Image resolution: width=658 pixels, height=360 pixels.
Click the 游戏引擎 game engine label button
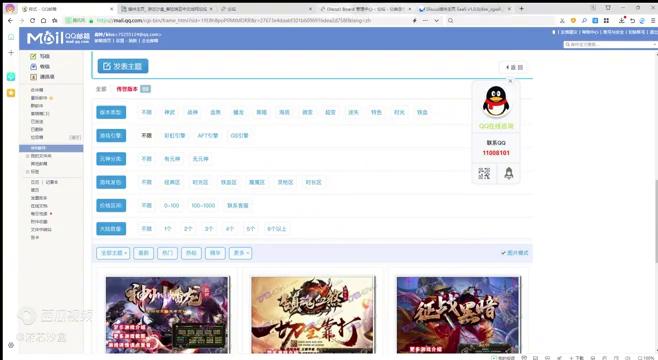(x=111, y=136)
